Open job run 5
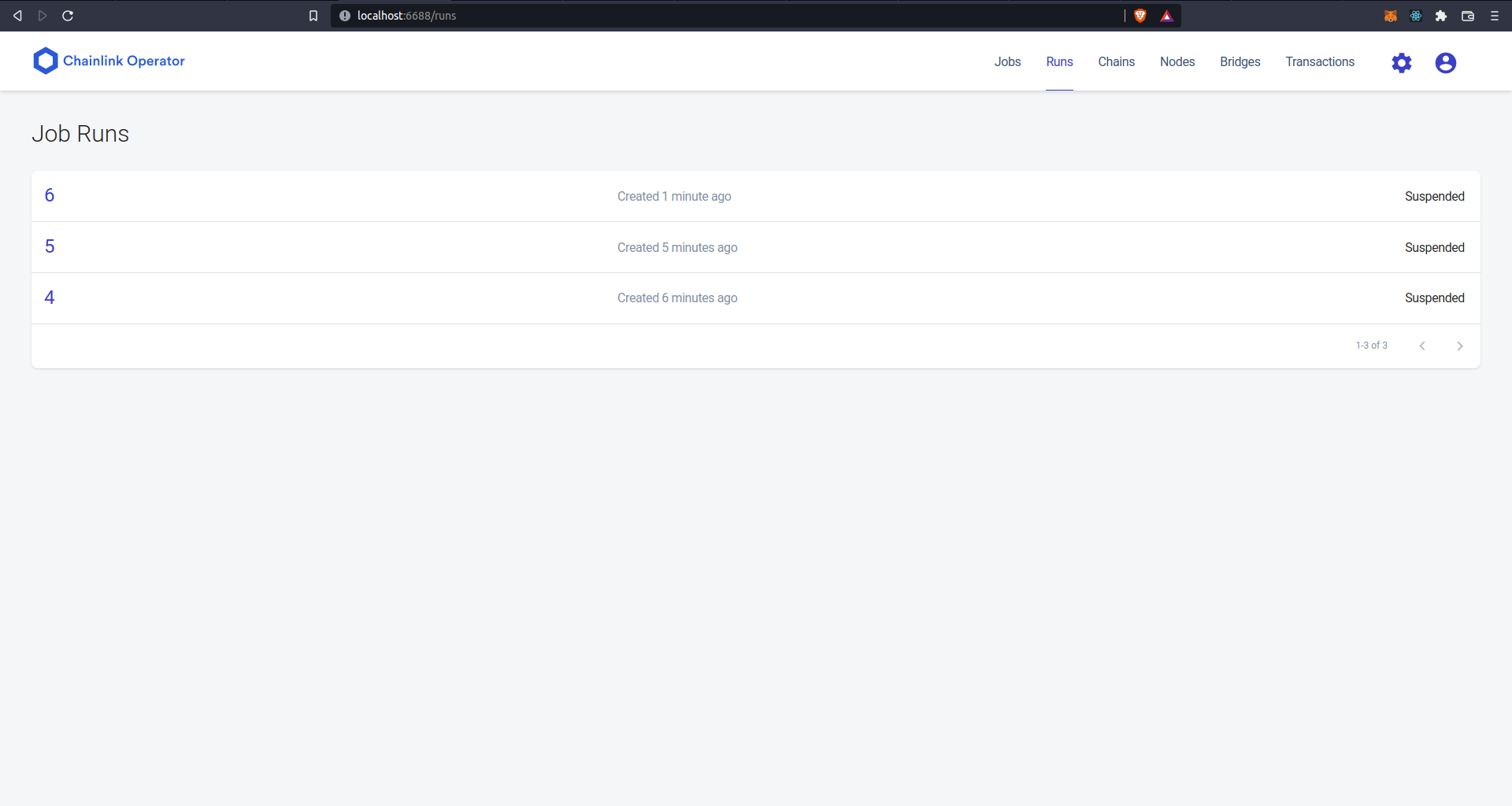1512x806 pixels. (x=50, y=246)
